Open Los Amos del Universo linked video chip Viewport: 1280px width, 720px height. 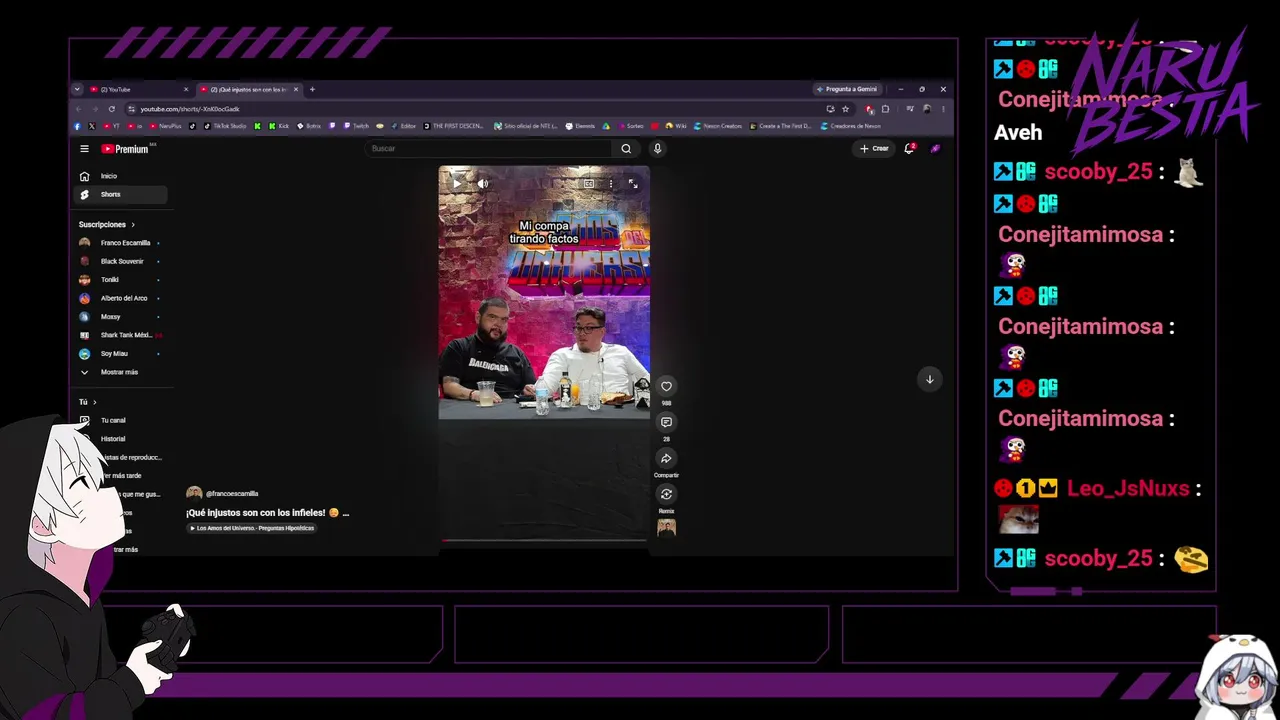252,528
